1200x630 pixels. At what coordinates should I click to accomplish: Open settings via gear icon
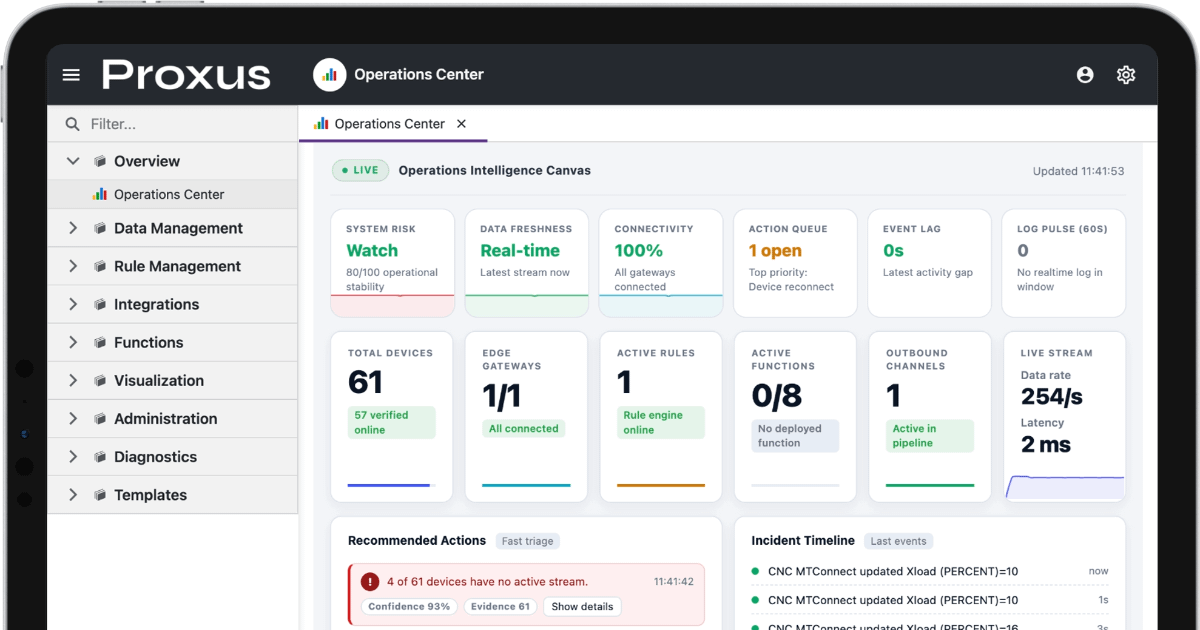click(1126, 75)
